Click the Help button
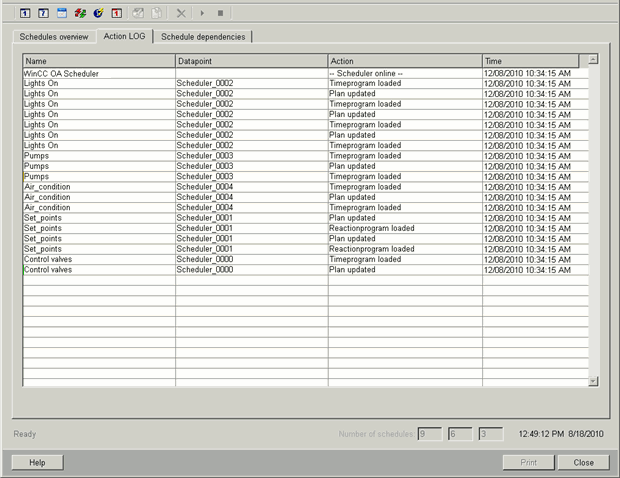The width and height of the screenshot is (620, 478). [37, 463]
